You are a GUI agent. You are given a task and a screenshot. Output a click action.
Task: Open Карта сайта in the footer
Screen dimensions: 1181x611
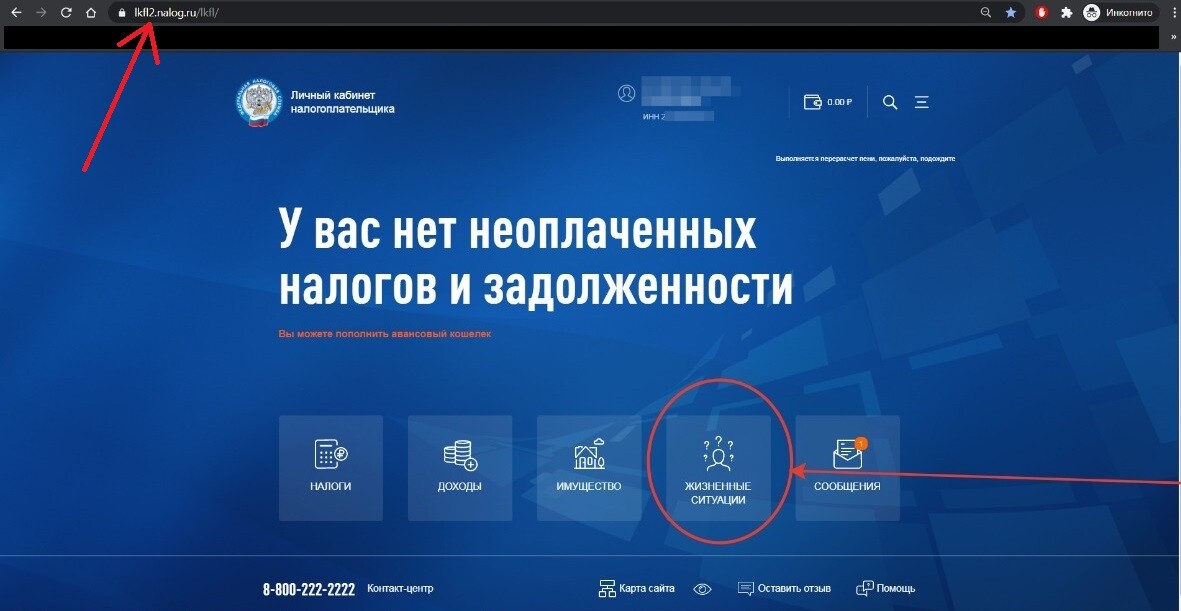pos(636,588)
